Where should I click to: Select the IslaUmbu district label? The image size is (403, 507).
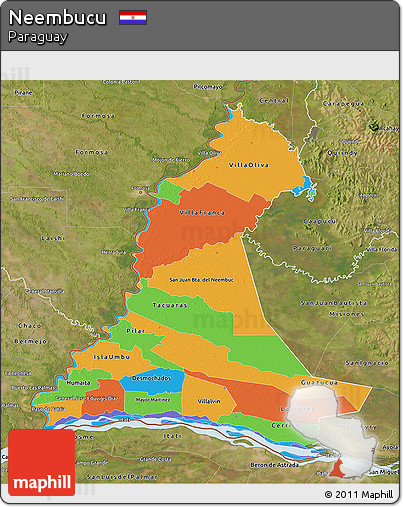[x=111, y=357]
